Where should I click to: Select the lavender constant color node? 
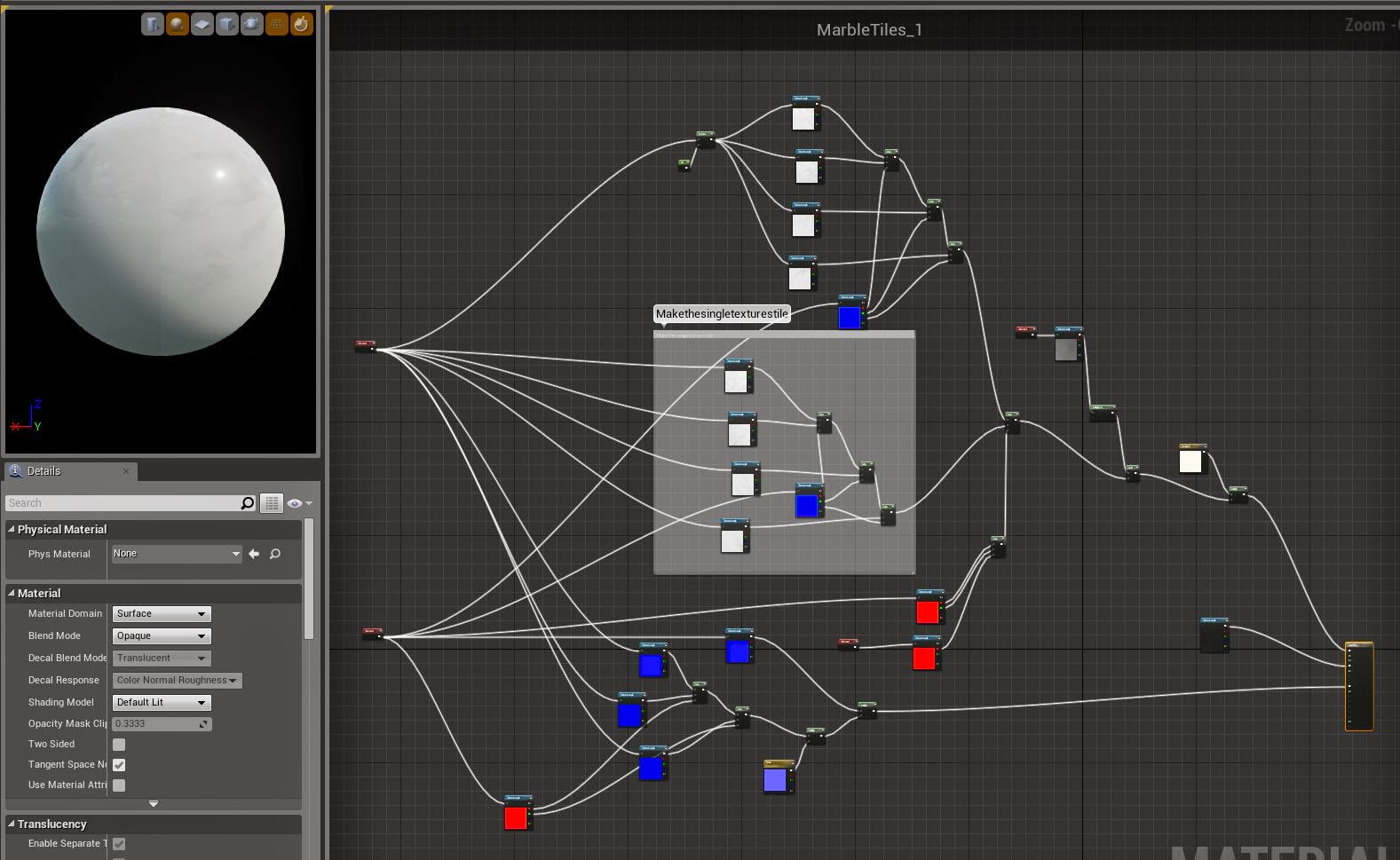coord(779,777)
